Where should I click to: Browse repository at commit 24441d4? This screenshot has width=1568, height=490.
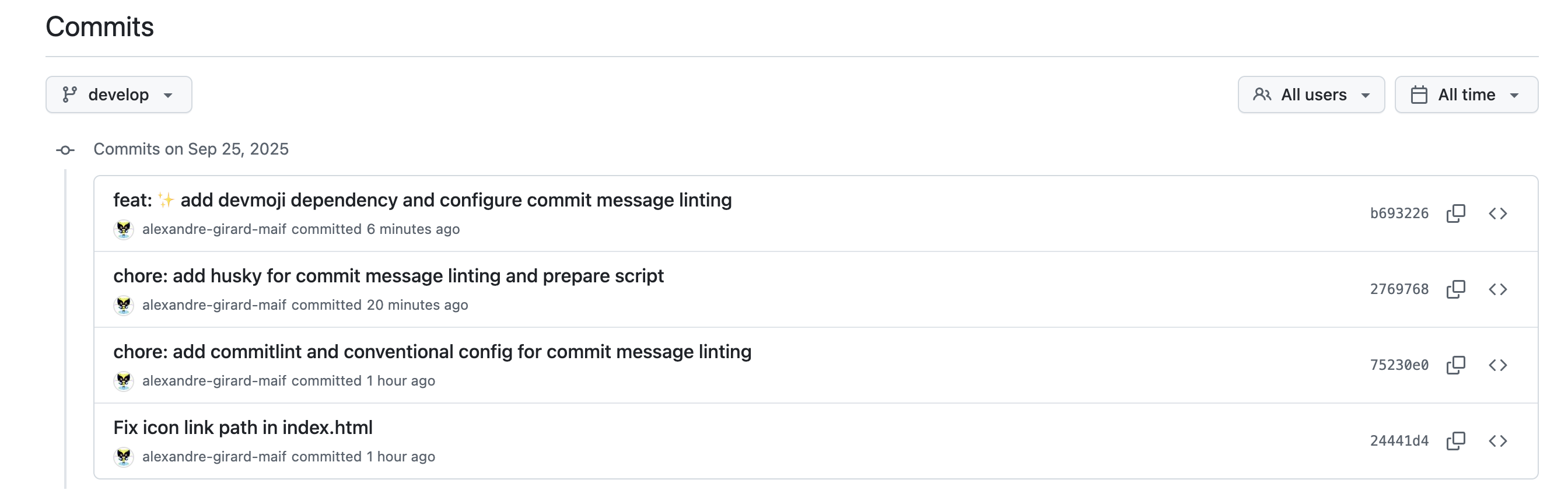(x=1497, y=440)
